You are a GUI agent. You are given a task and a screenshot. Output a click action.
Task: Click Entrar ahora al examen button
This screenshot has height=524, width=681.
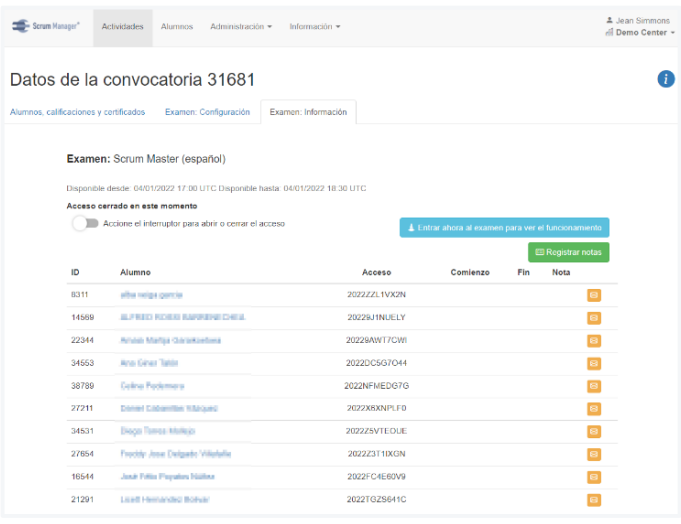tap(504, 227)
